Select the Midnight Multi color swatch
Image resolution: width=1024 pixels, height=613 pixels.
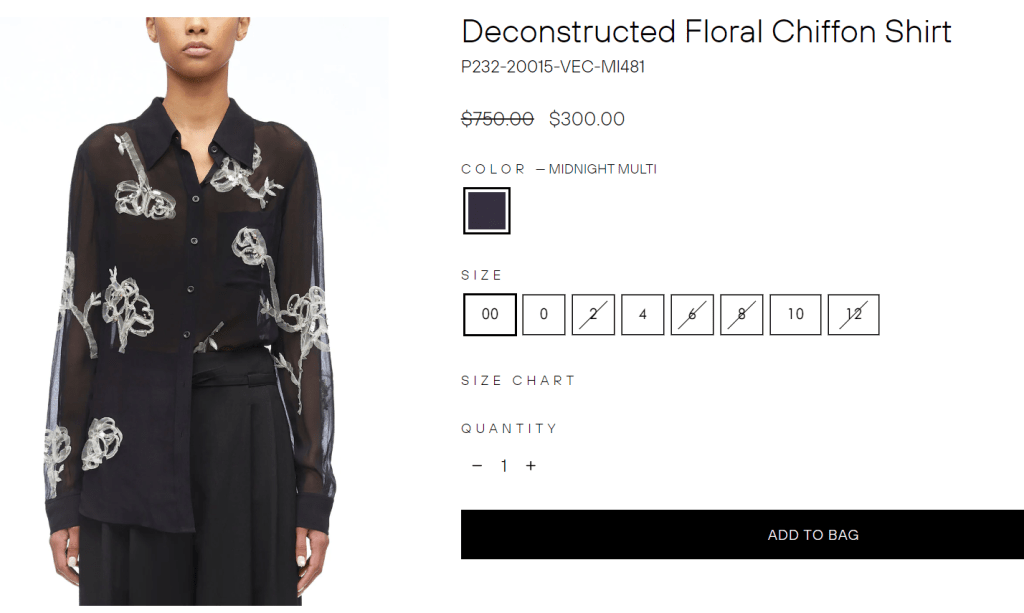tap(487, 211)
